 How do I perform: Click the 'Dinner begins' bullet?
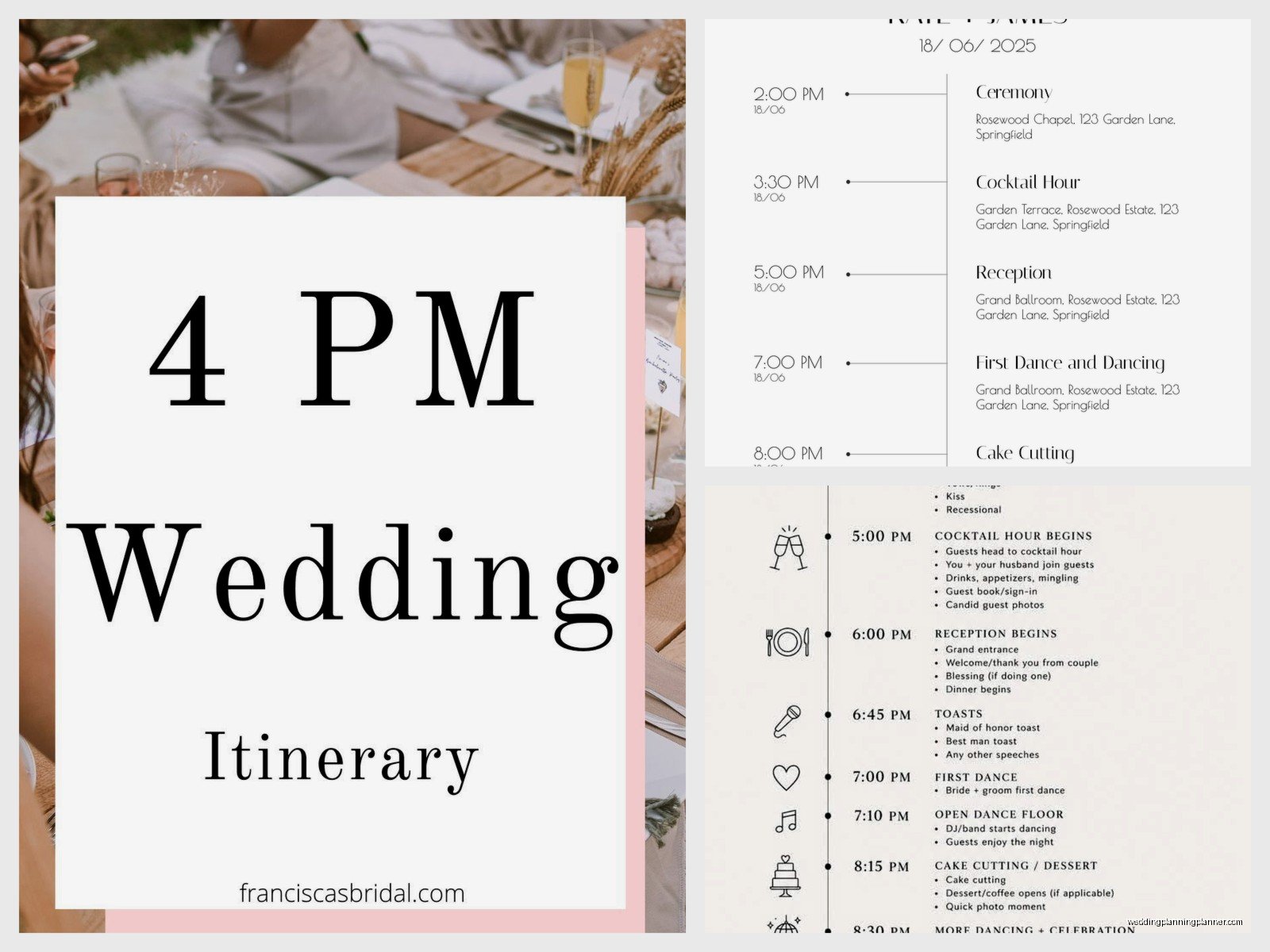click(x=978, y=690)
